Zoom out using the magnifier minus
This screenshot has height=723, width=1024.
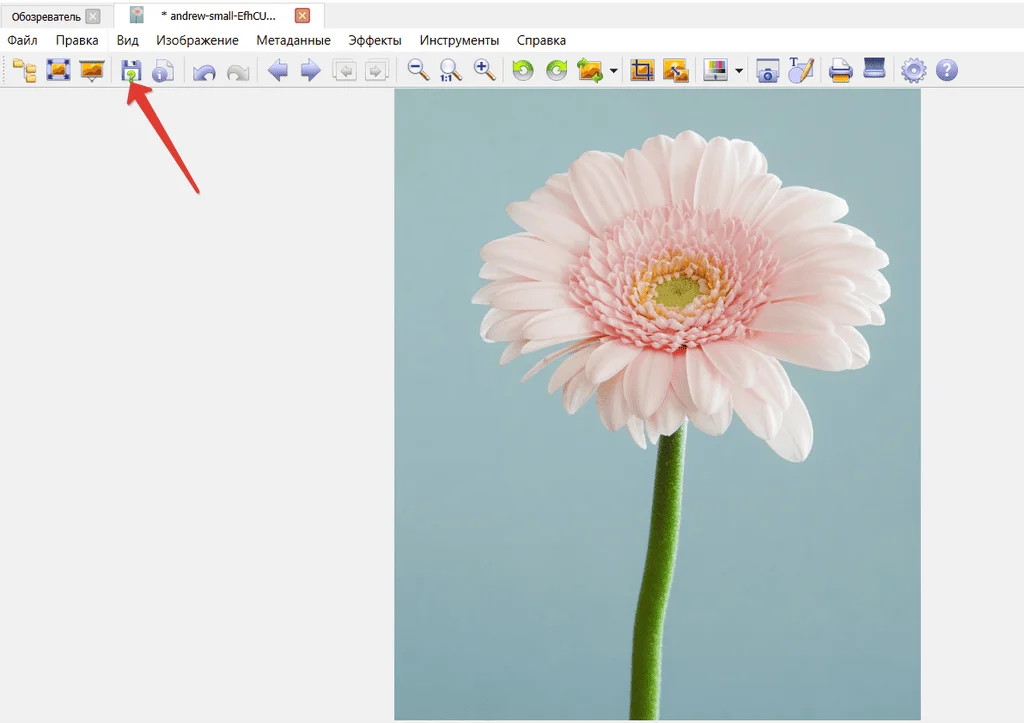click(x=418, y=71)
